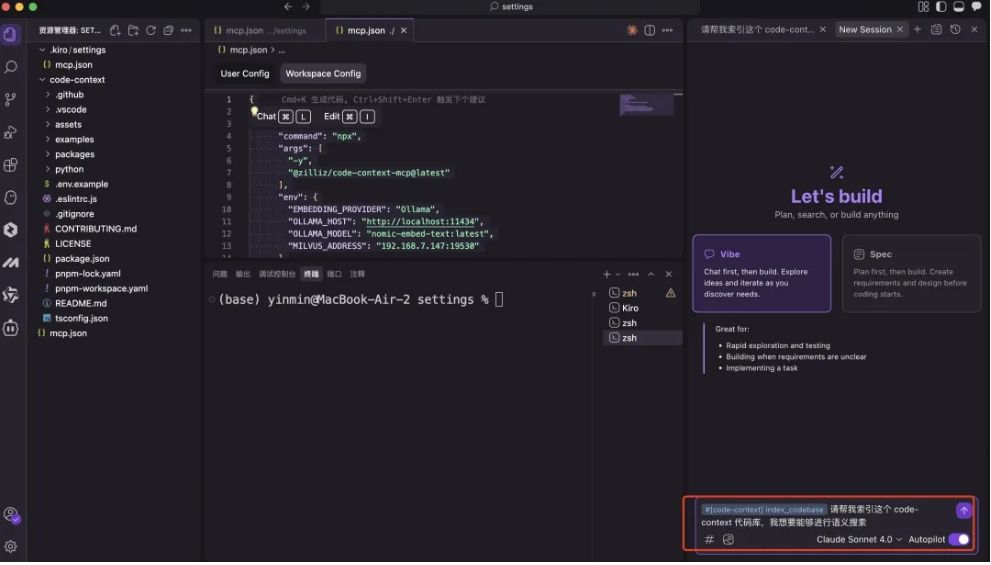Click the chat message input box
This screenshot has height=565, width=991.
coord(827,516)
